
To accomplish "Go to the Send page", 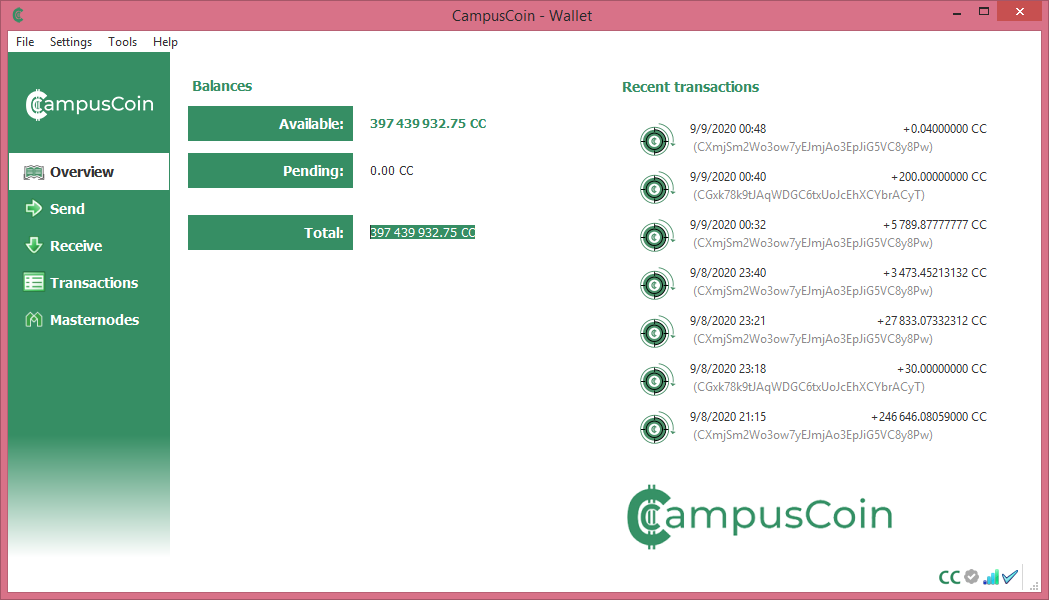I will point(89,209).
